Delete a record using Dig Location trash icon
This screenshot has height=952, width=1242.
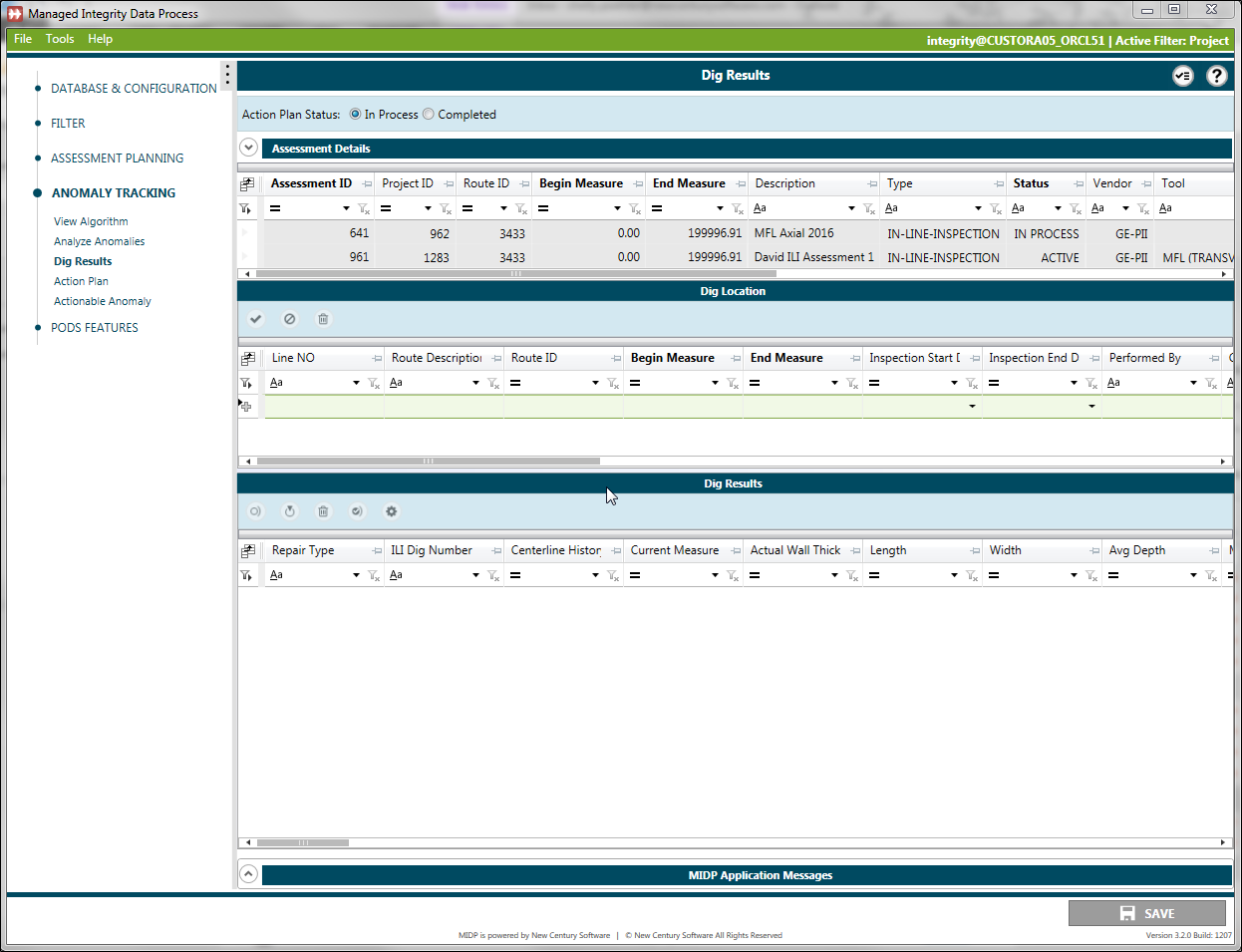click(322, 318)
